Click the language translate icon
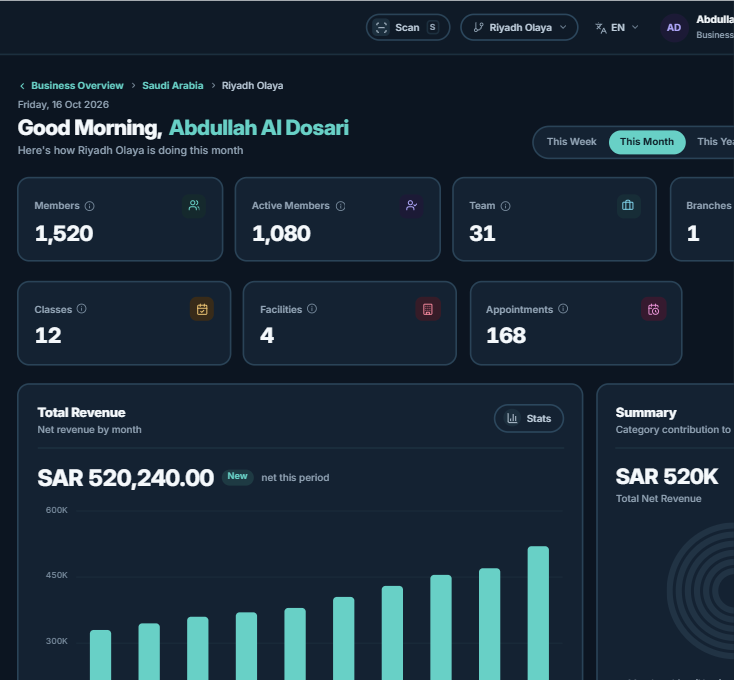734x680 pixels. tap(601, 28)
